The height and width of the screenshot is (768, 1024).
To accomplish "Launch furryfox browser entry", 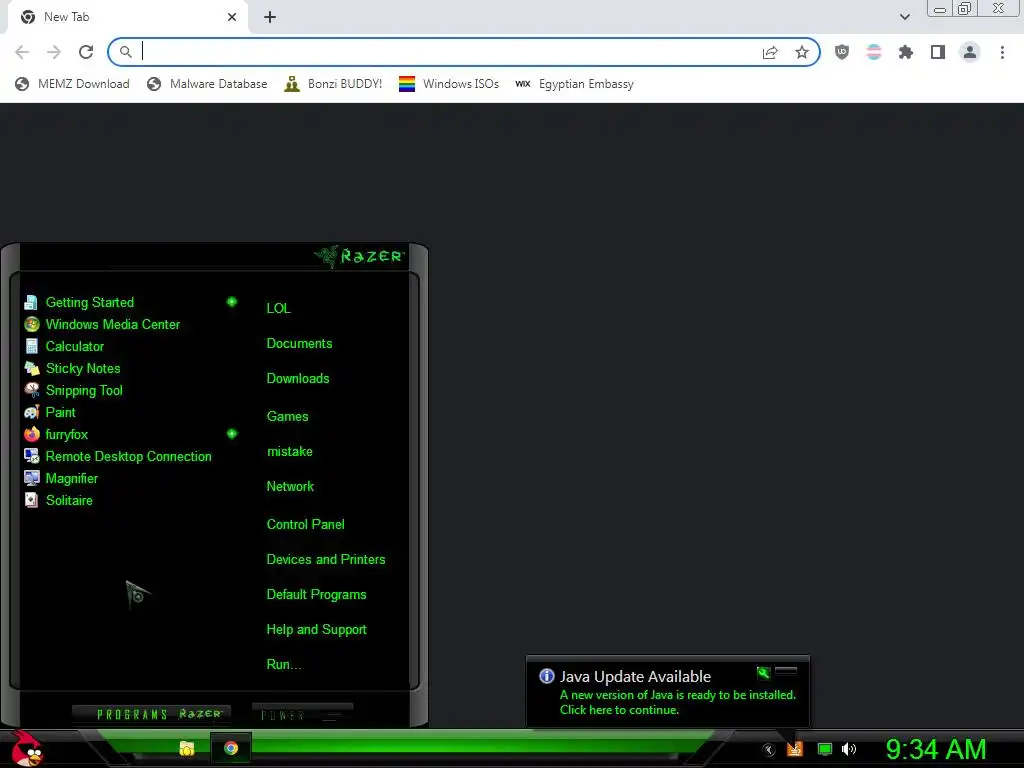I will point(56,434).
